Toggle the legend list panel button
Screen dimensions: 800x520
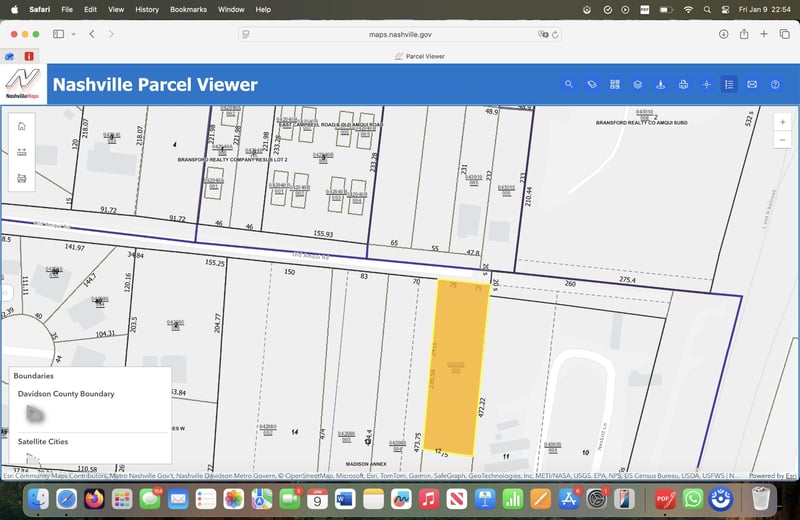point(729,85)
